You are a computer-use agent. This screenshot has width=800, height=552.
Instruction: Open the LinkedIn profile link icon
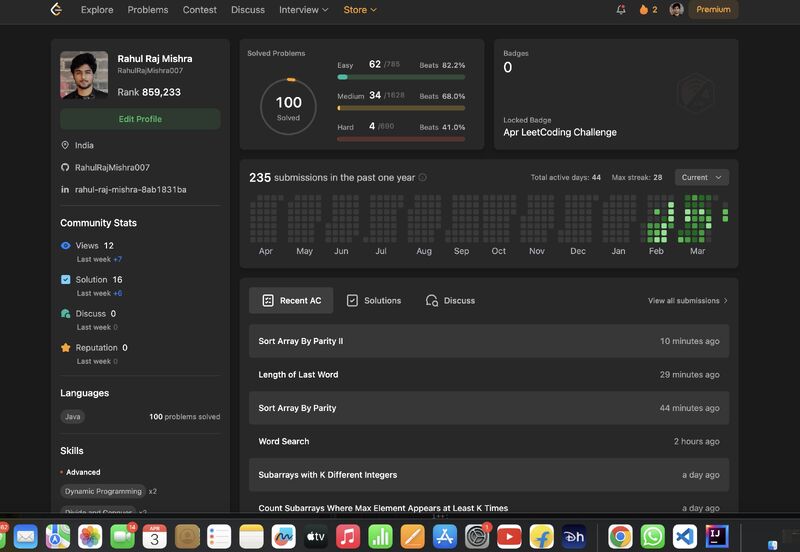point(65,189)
